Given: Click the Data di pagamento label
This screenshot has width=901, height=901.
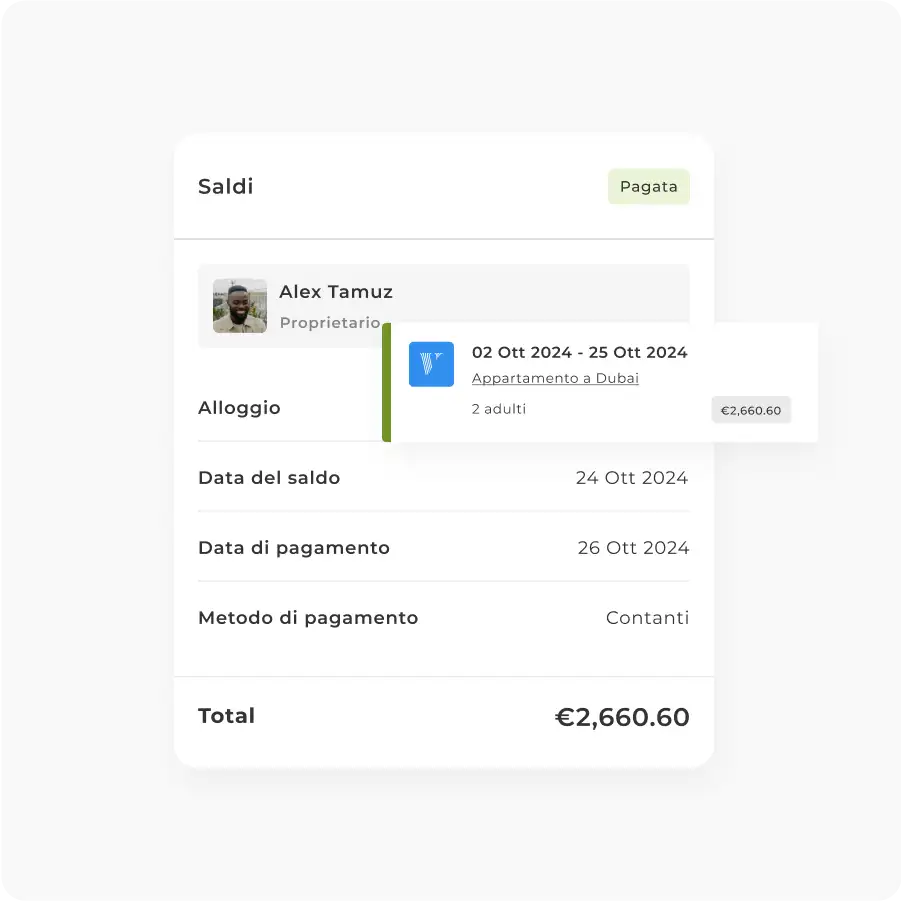Looking at the screenshot, I should point(294,548).
